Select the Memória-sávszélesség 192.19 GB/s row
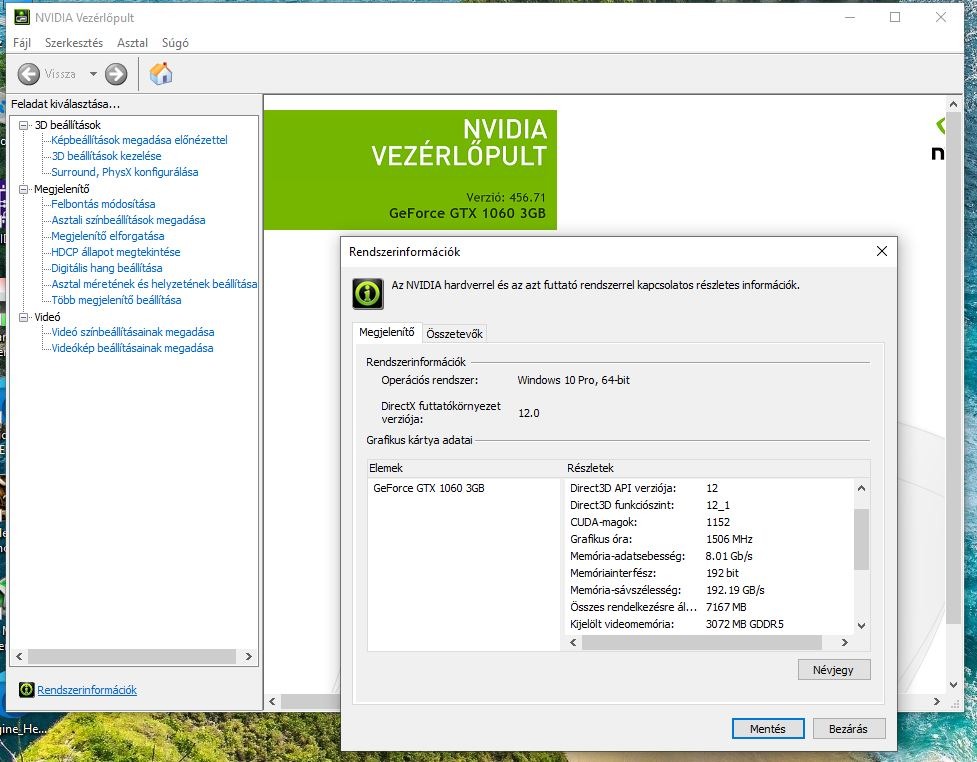 (667, 590)
